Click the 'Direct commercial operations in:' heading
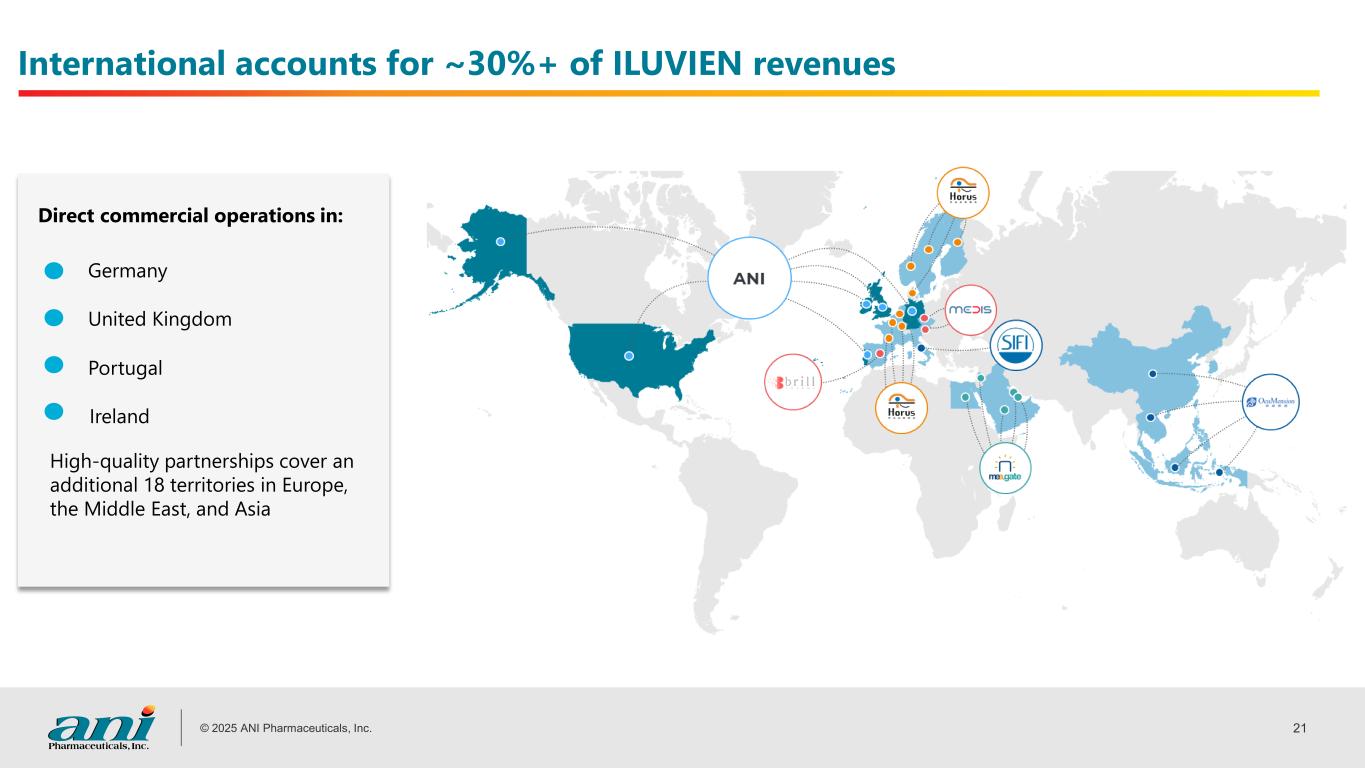Viewport: 1365px width, 768px height. [x=190, y=216]
